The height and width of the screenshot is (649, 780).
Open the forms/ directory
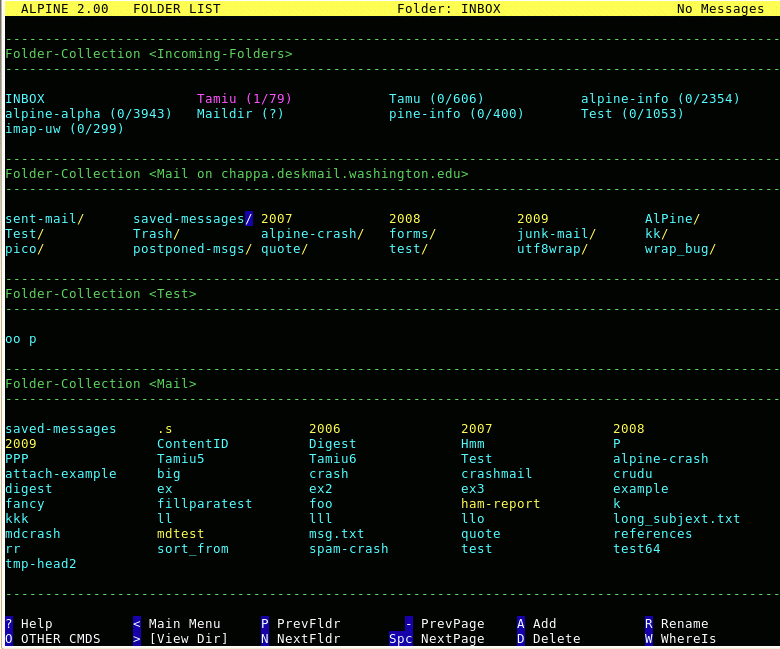pos(412,234)
